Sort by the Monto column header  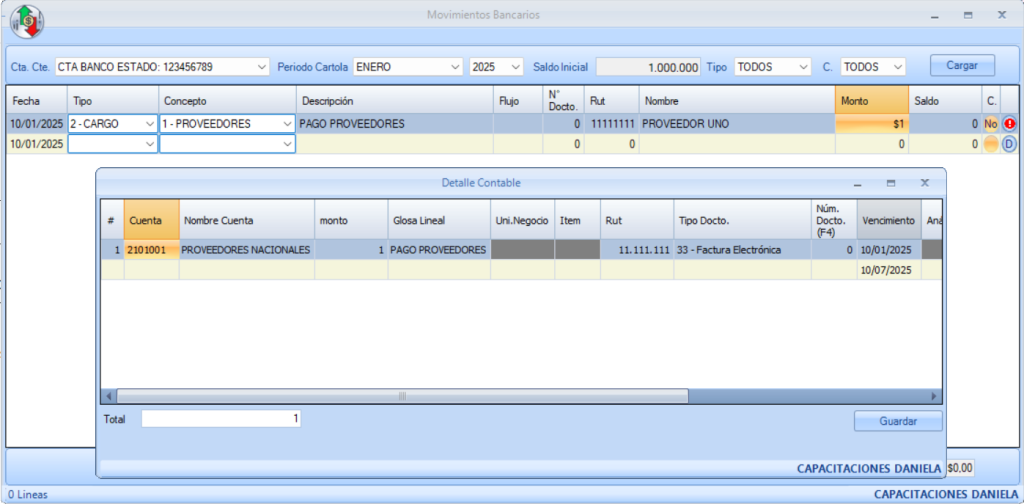pyautogui.click(x=871, y=101)
